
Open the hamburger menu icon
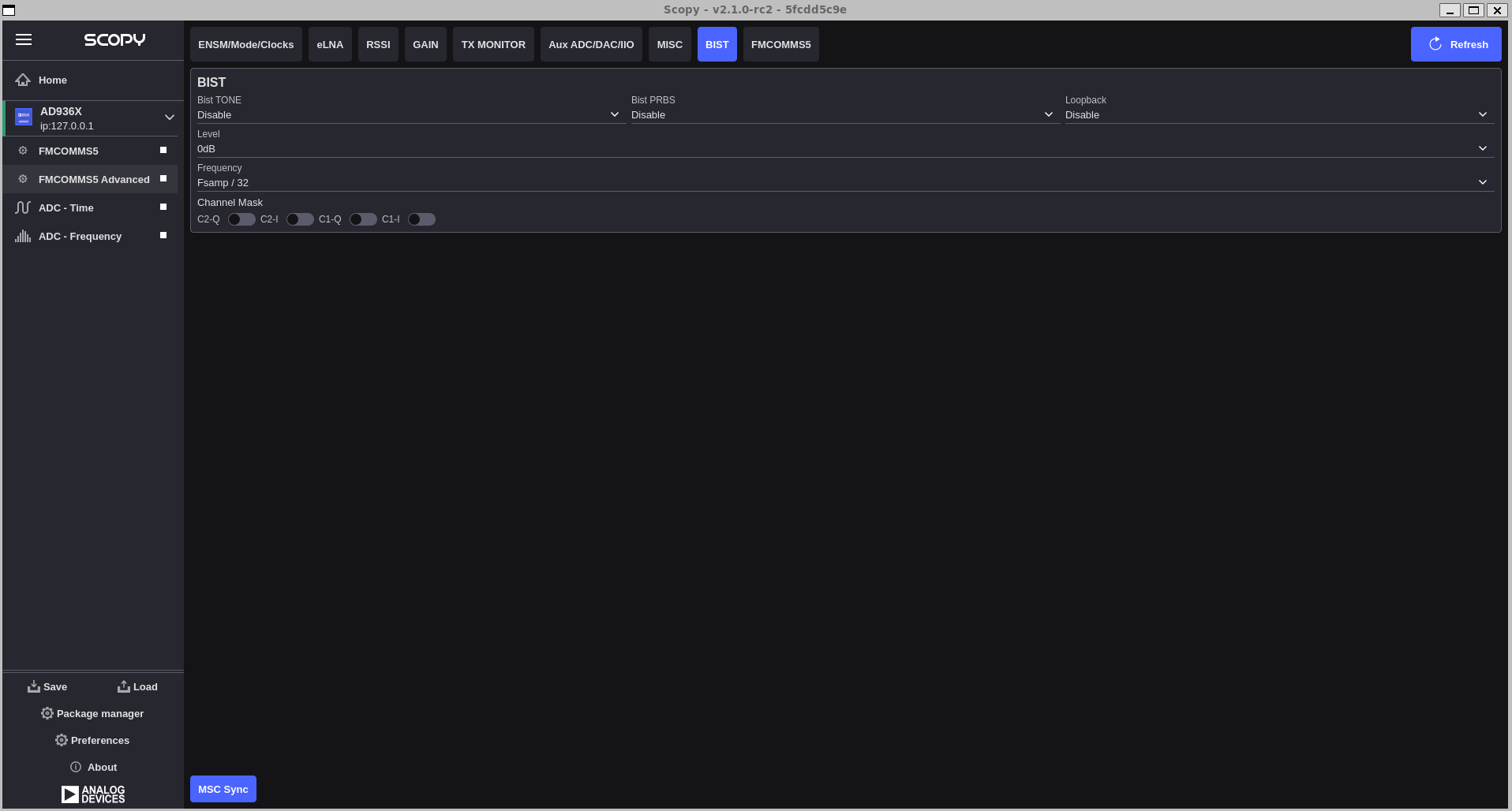[24, 39]
